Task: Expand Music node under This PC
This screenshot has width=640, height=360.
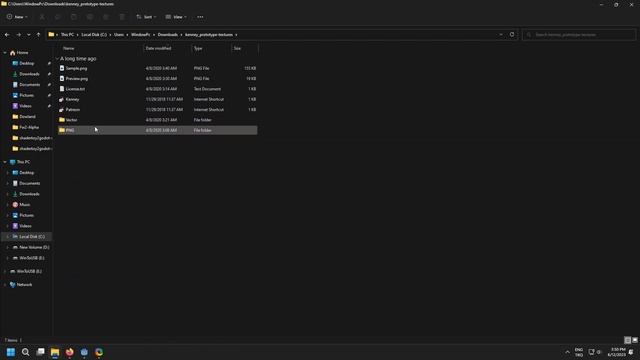Action: click(7, 205)
